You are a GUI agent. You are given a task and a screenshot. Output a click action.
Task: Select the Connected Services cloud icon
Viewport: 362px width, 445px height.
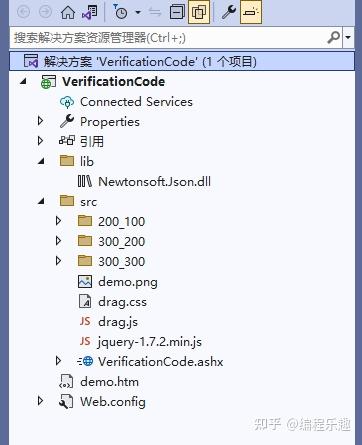pyautogui.click(x=67, y=102)
